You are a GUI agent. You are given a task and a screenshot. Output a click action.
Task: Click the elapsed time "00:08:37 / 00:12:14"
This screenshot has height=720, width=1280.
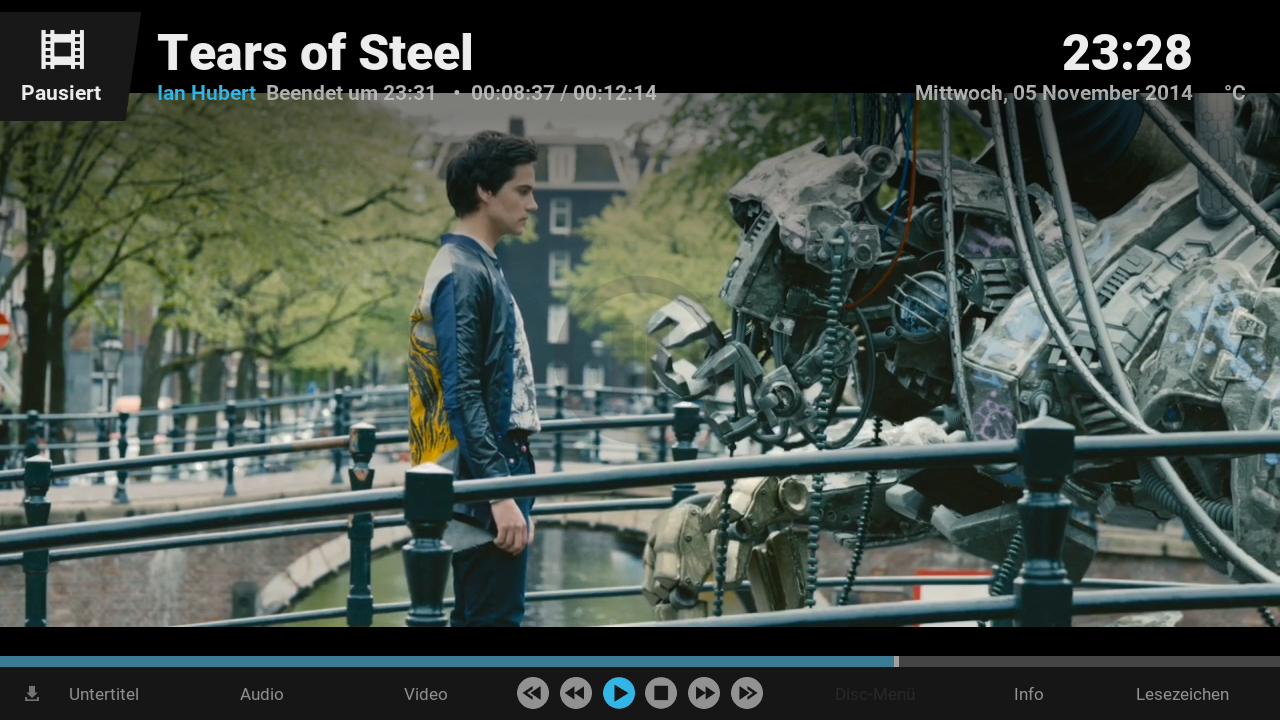(564, 93)
